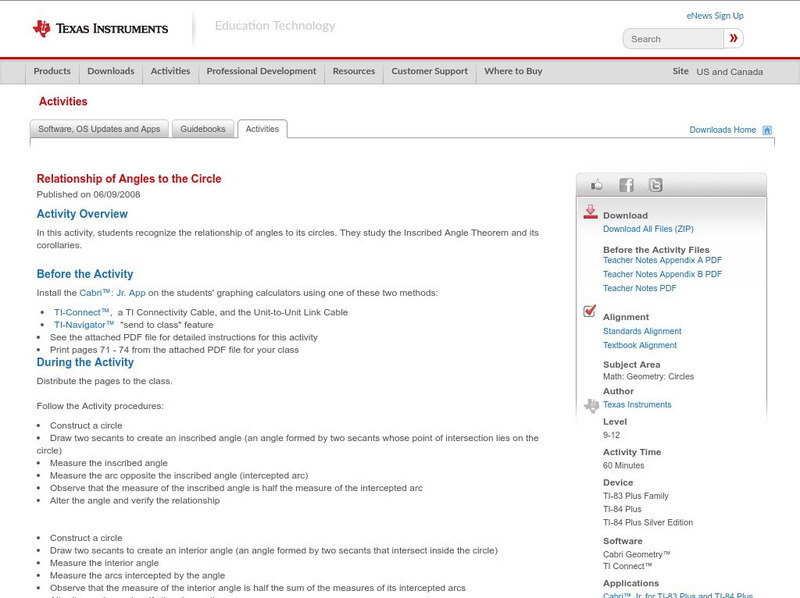
Task: Click the Cabri Geometry software text
Action: click(x=636, y=554)
